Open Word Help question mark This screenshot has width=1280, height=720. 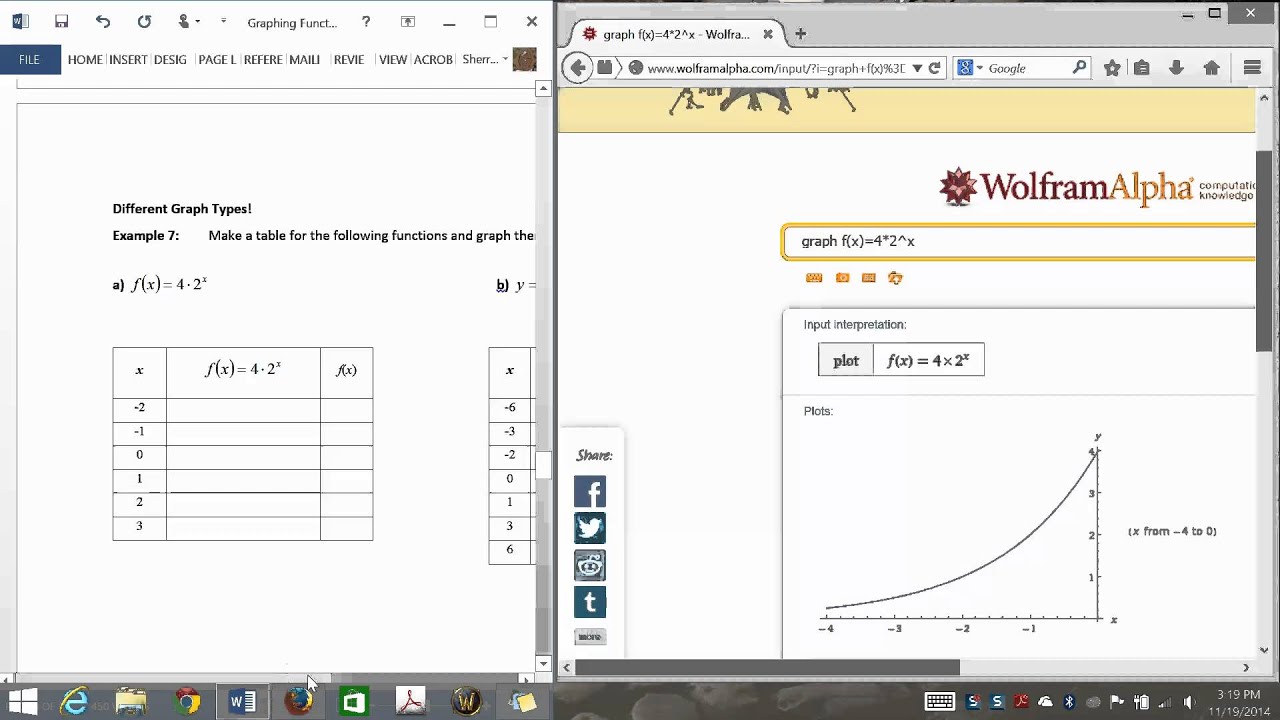click(366, 22)
